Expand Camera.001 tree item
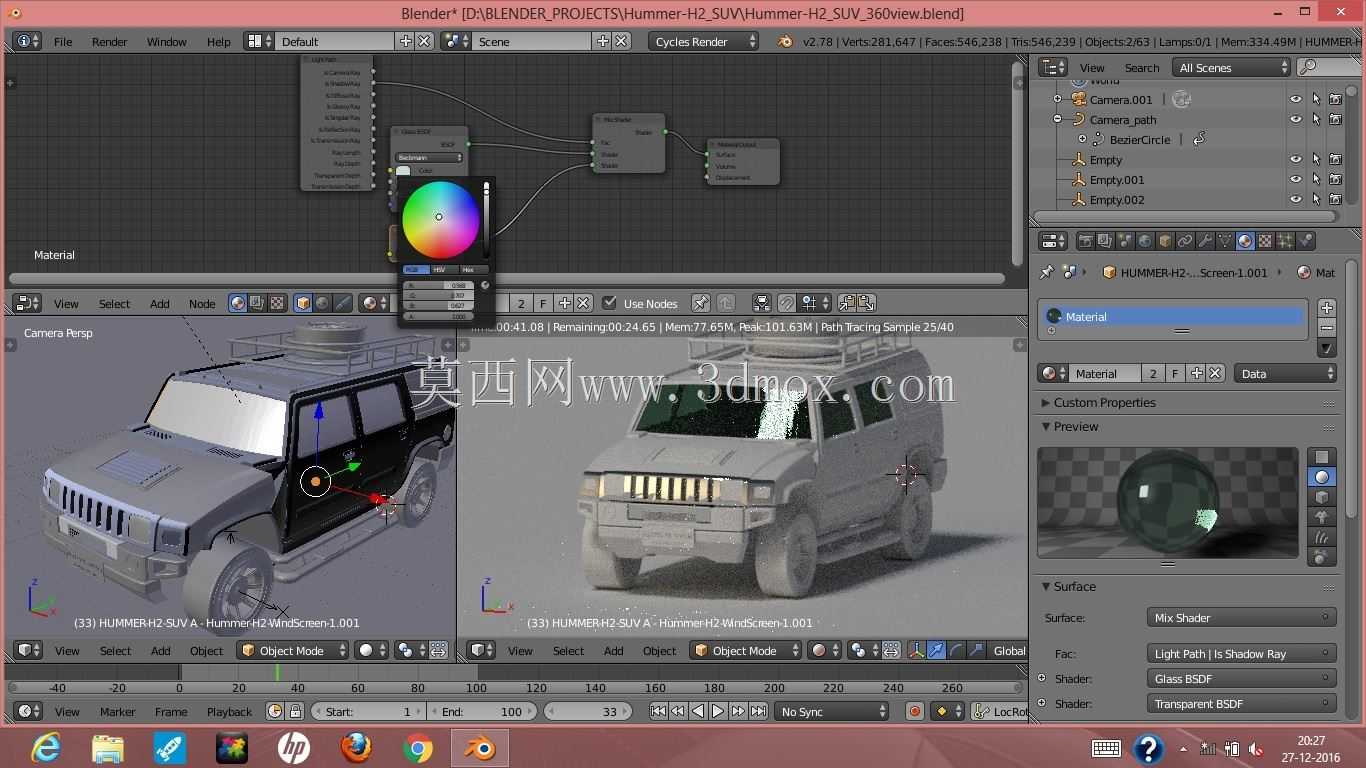 [1058, 99]
